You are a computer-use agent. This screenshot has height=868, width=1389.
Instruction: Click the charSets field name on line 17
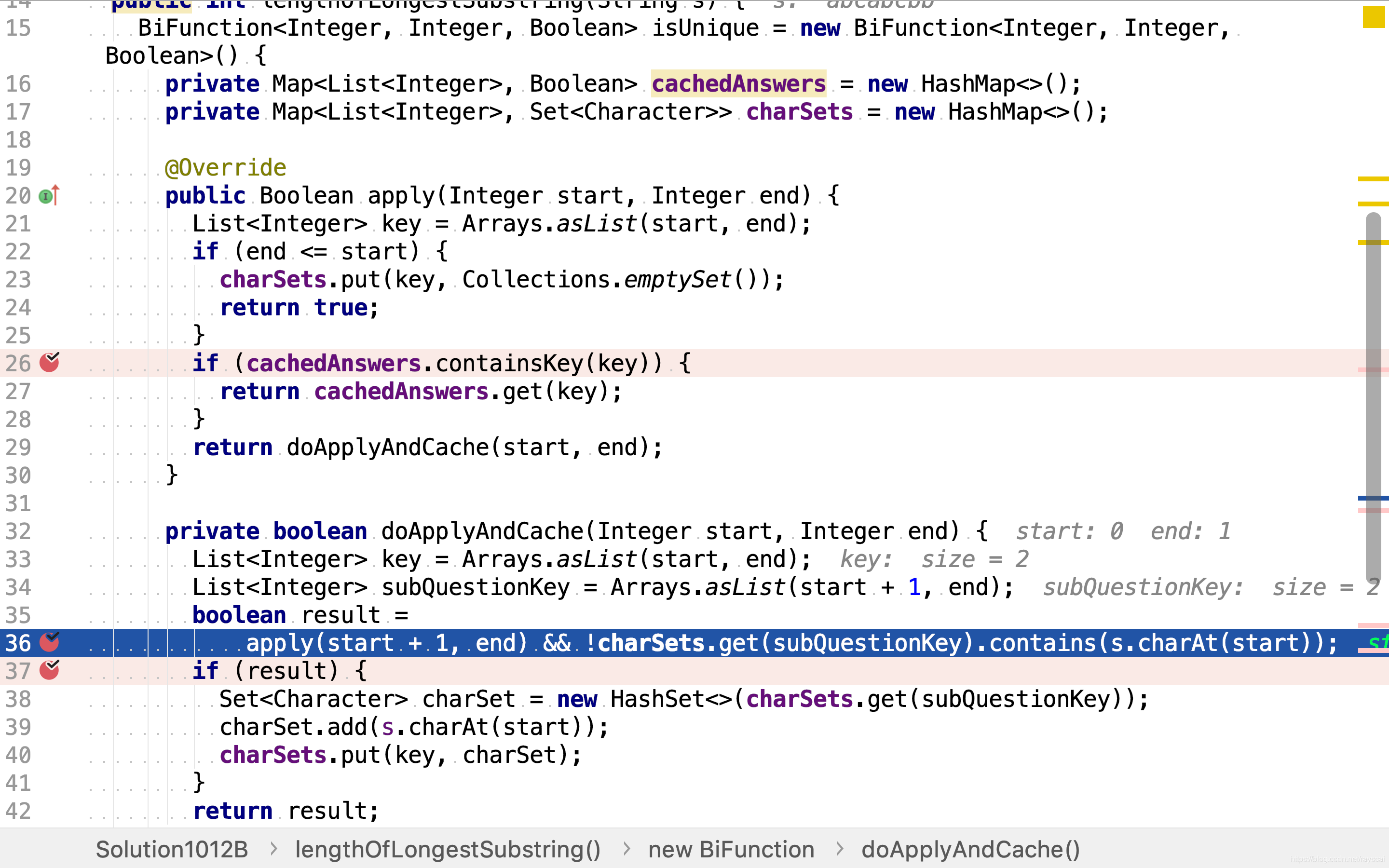coord(799,112)
